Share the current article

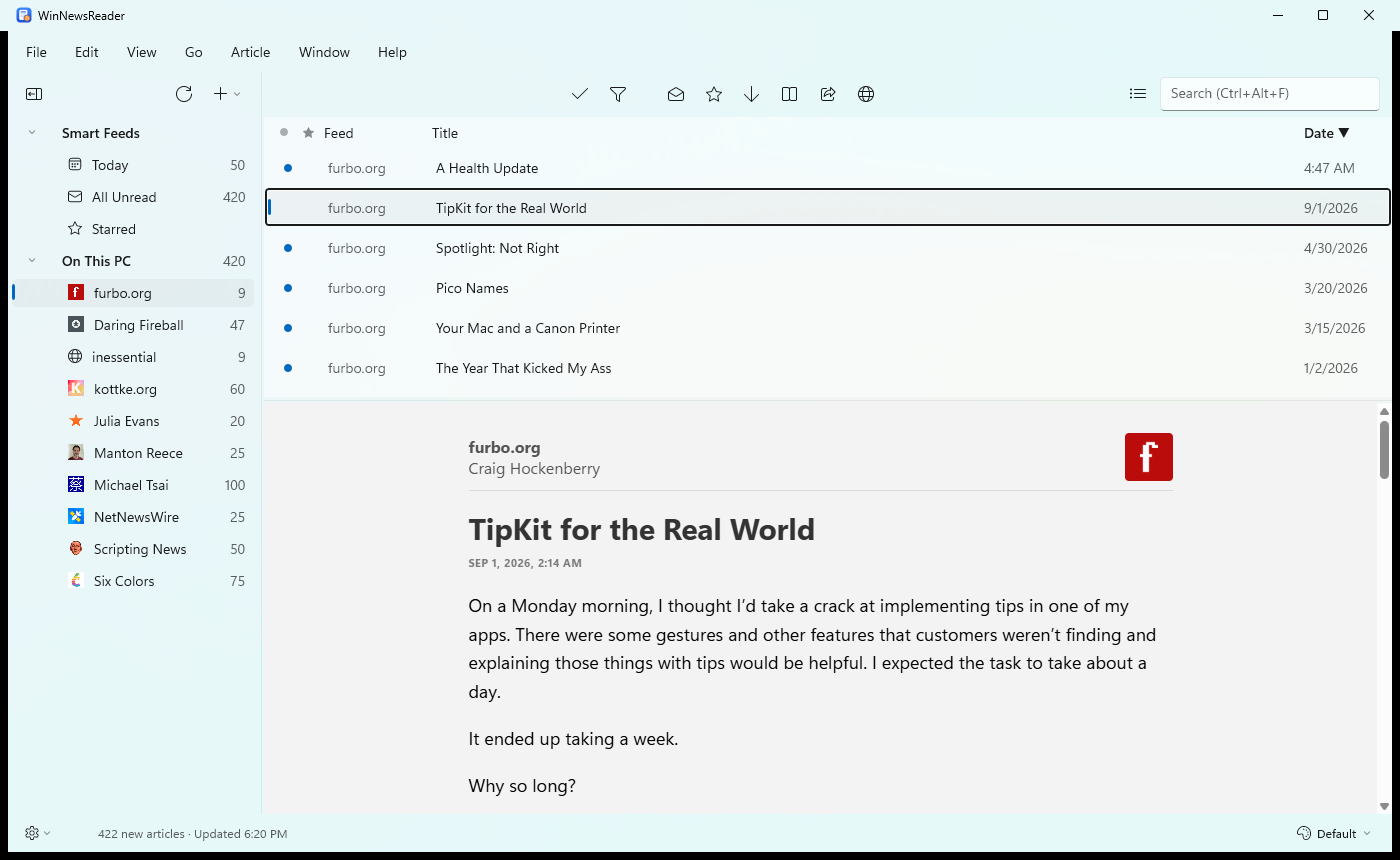(x=828, y=94)
